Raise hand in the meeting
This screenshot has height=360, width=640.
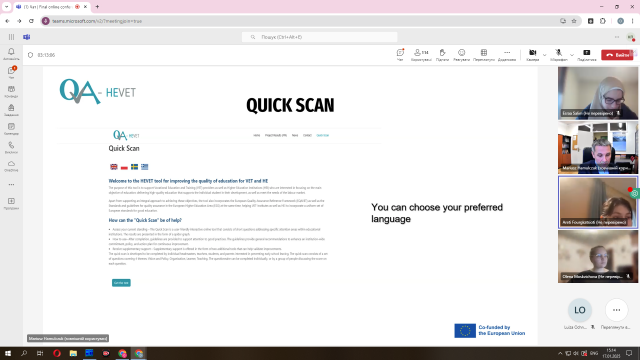[442, 55]
